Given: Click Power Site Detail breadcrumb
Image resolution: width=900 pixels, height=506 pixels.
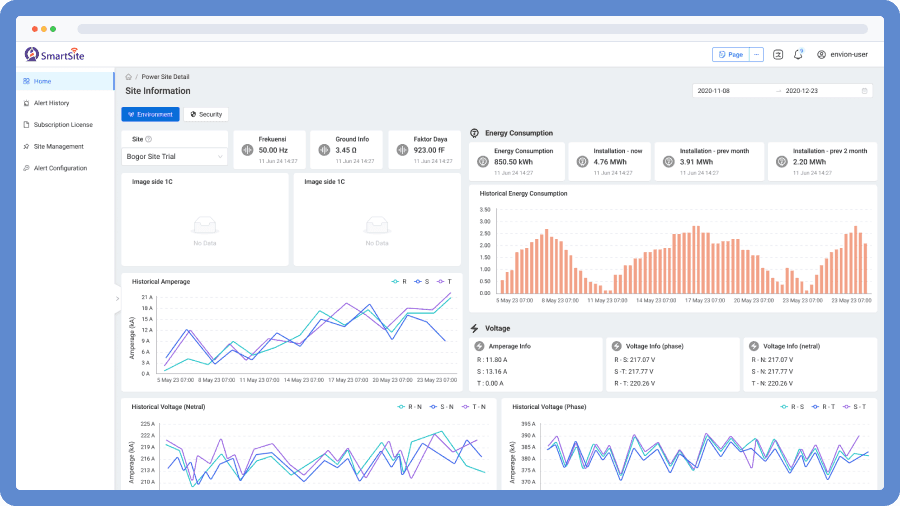Looking at the screenshot, I should tap(165, 77).
